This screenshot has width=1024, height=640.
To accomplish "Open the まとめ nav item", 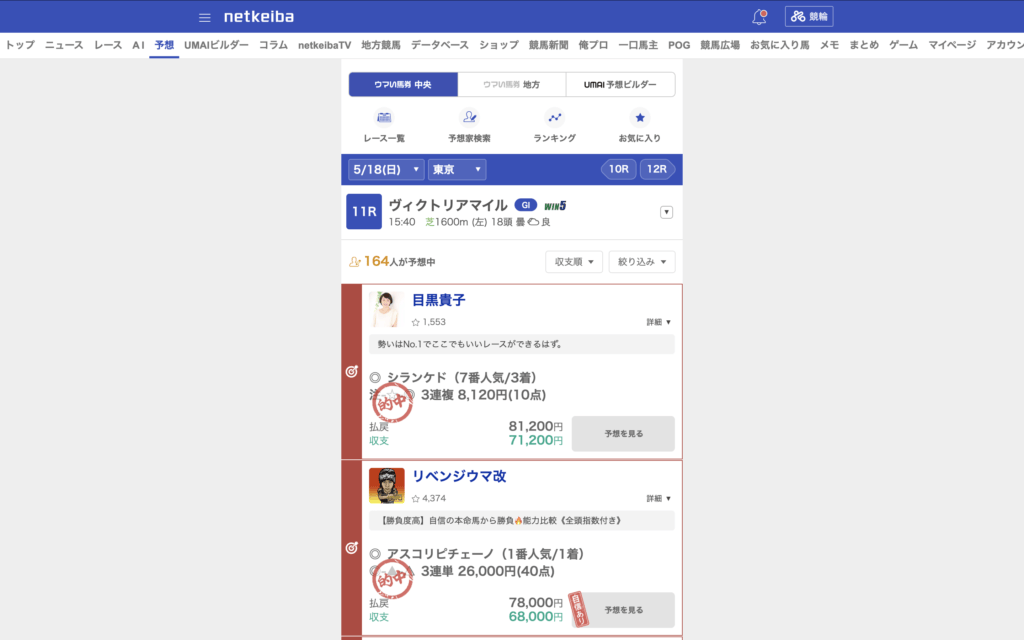I will point(864,45).
